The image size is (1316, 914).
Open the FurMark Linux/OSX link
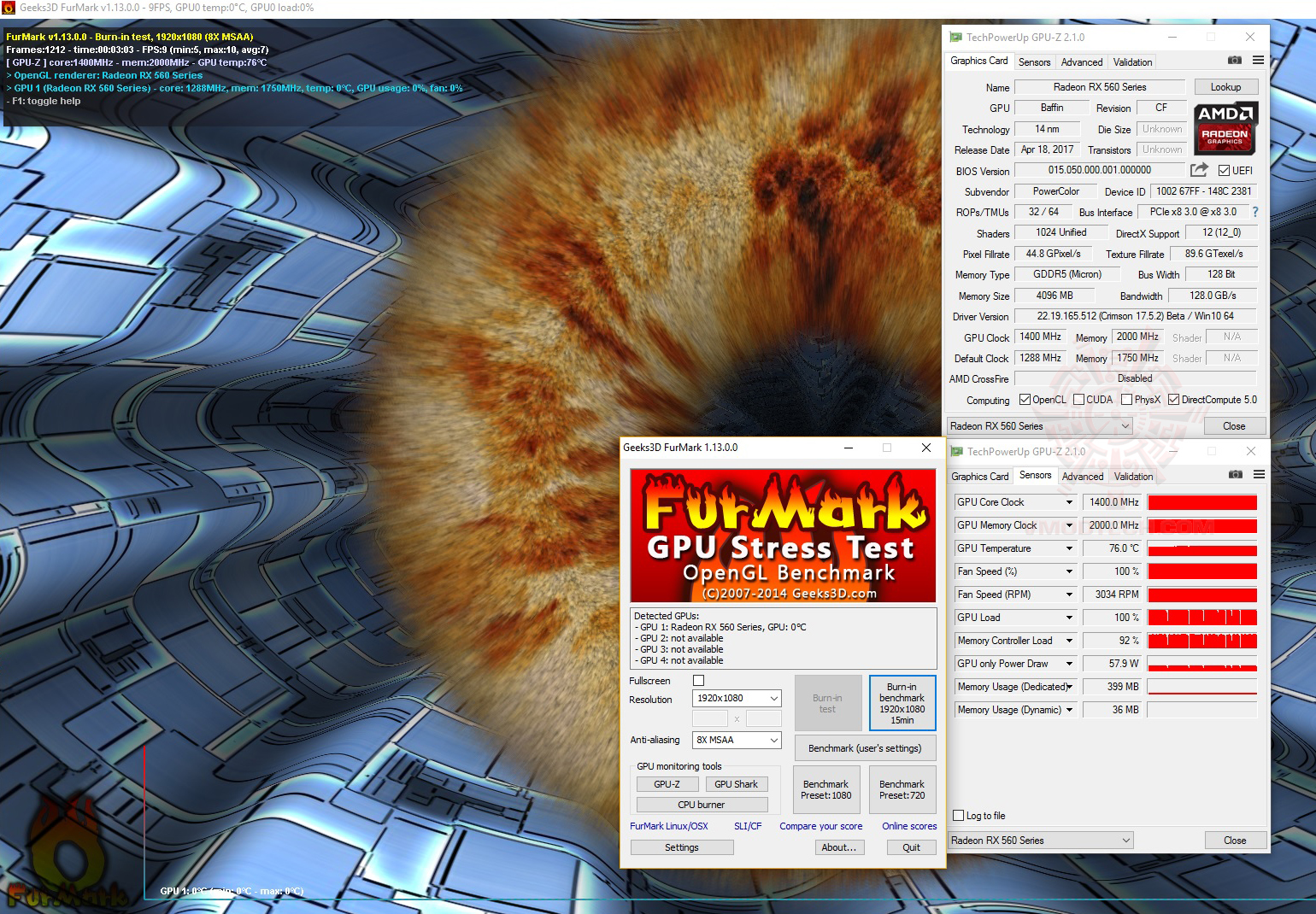click(x=669, y=826)
